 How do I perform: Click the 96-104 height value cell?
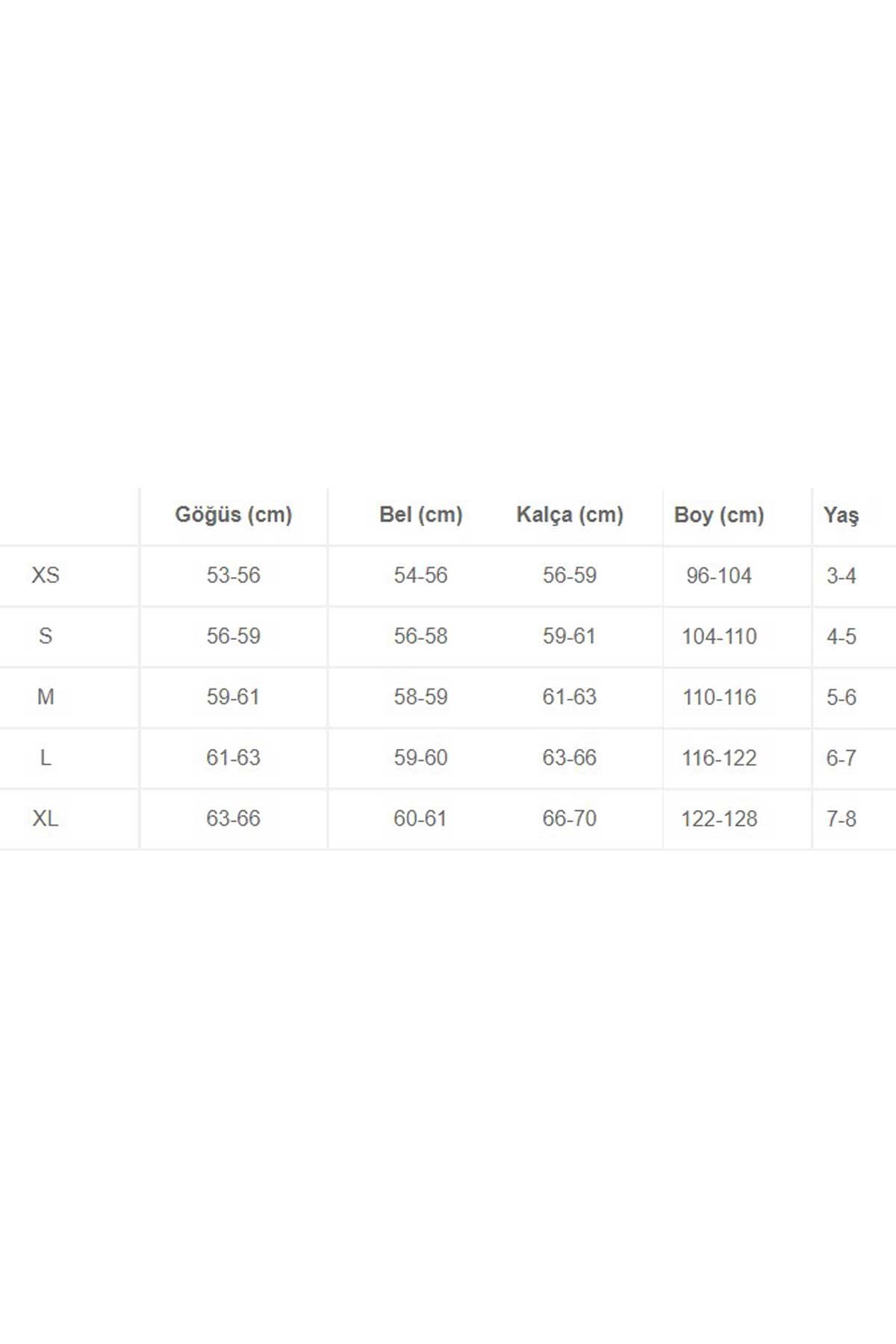point(719,576)
